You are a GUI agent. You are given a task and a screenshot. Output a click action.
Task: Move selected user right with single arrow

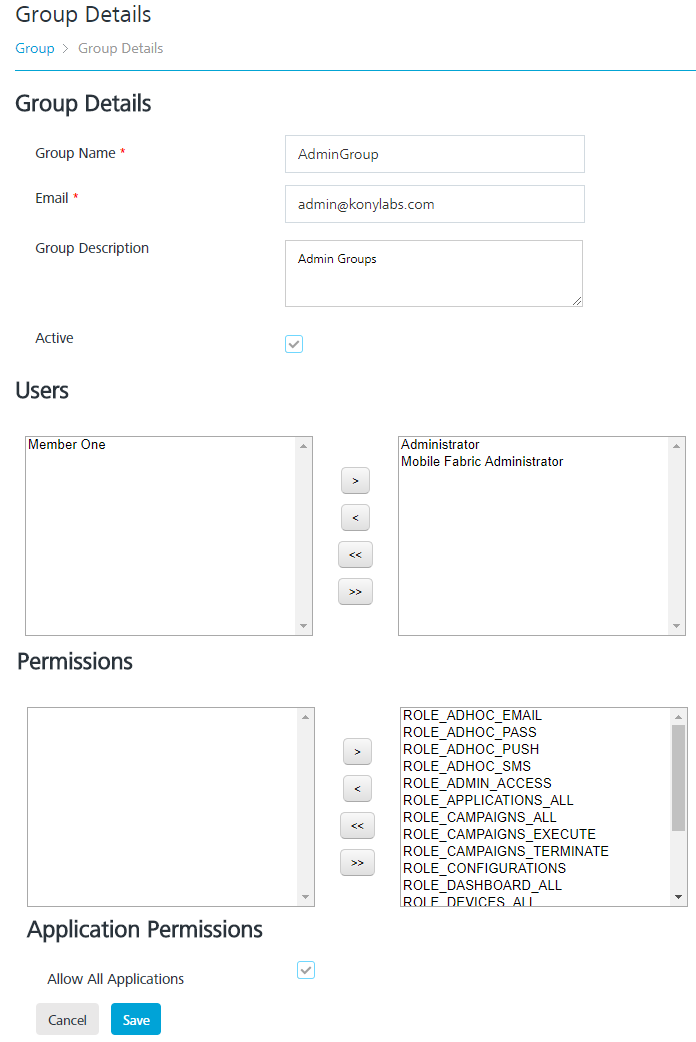[355, 480]
